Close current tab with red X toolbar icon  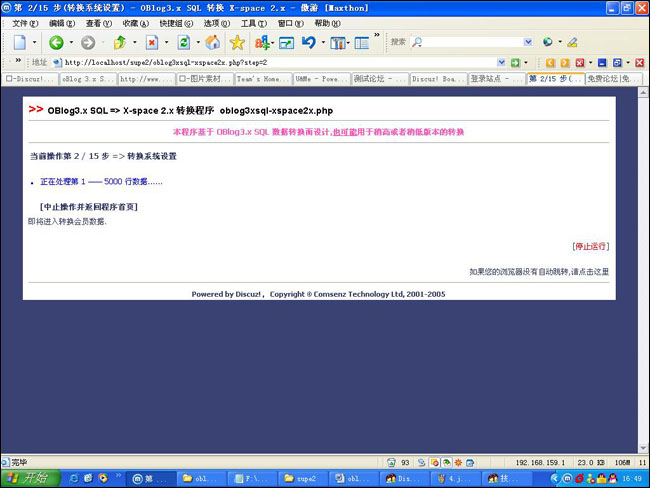pyautogui.click(x=580, y=63)
